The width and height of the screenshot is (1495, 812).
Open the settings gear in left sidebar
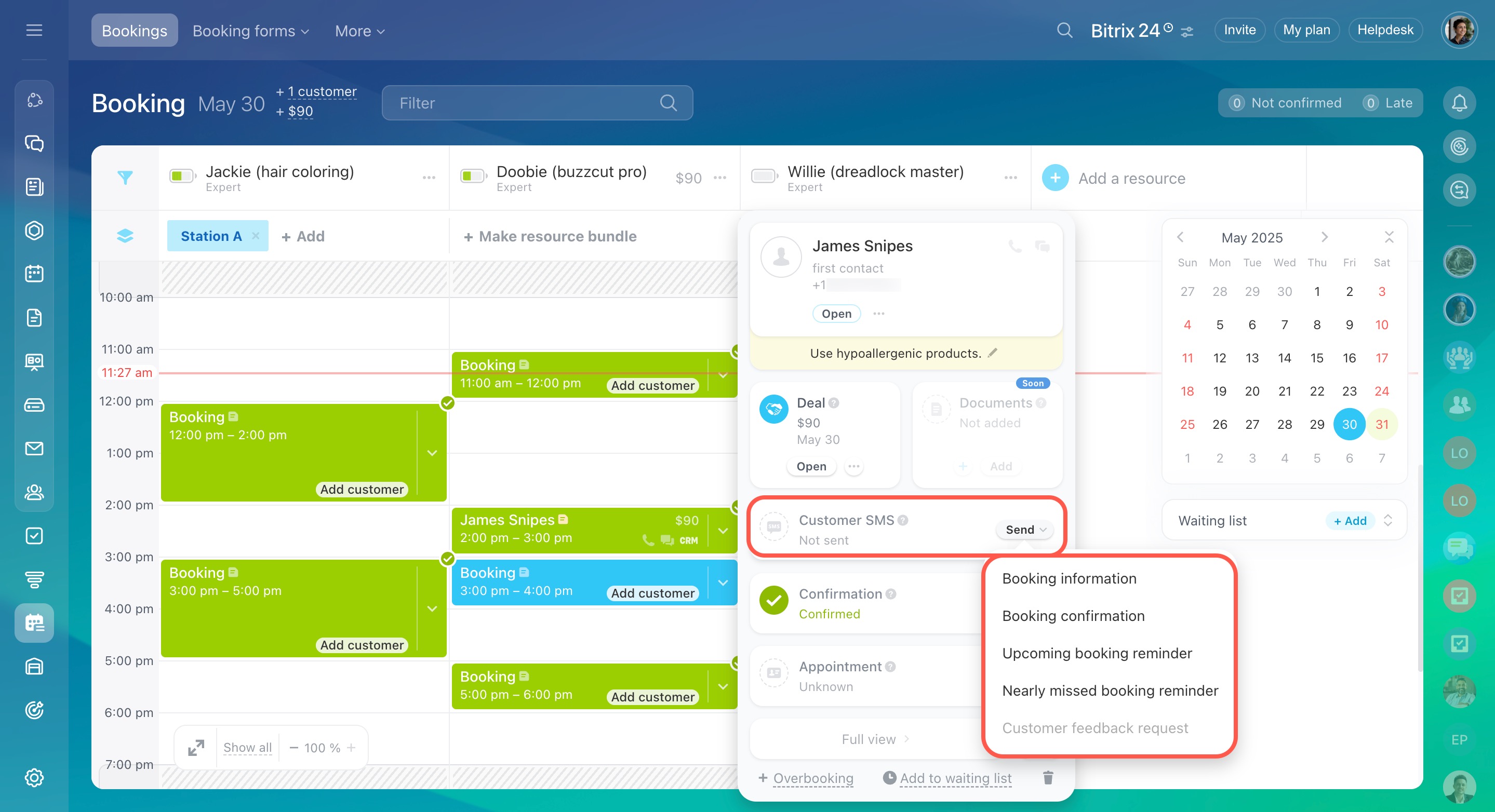[34, 777]
